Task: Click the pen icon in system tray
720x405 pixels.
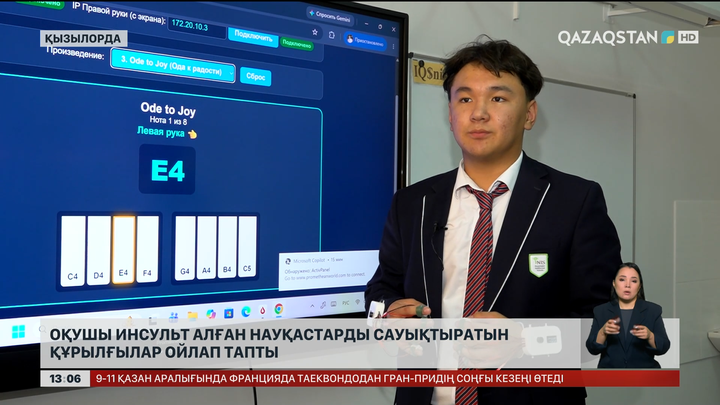Action: (x=323, y=305)
